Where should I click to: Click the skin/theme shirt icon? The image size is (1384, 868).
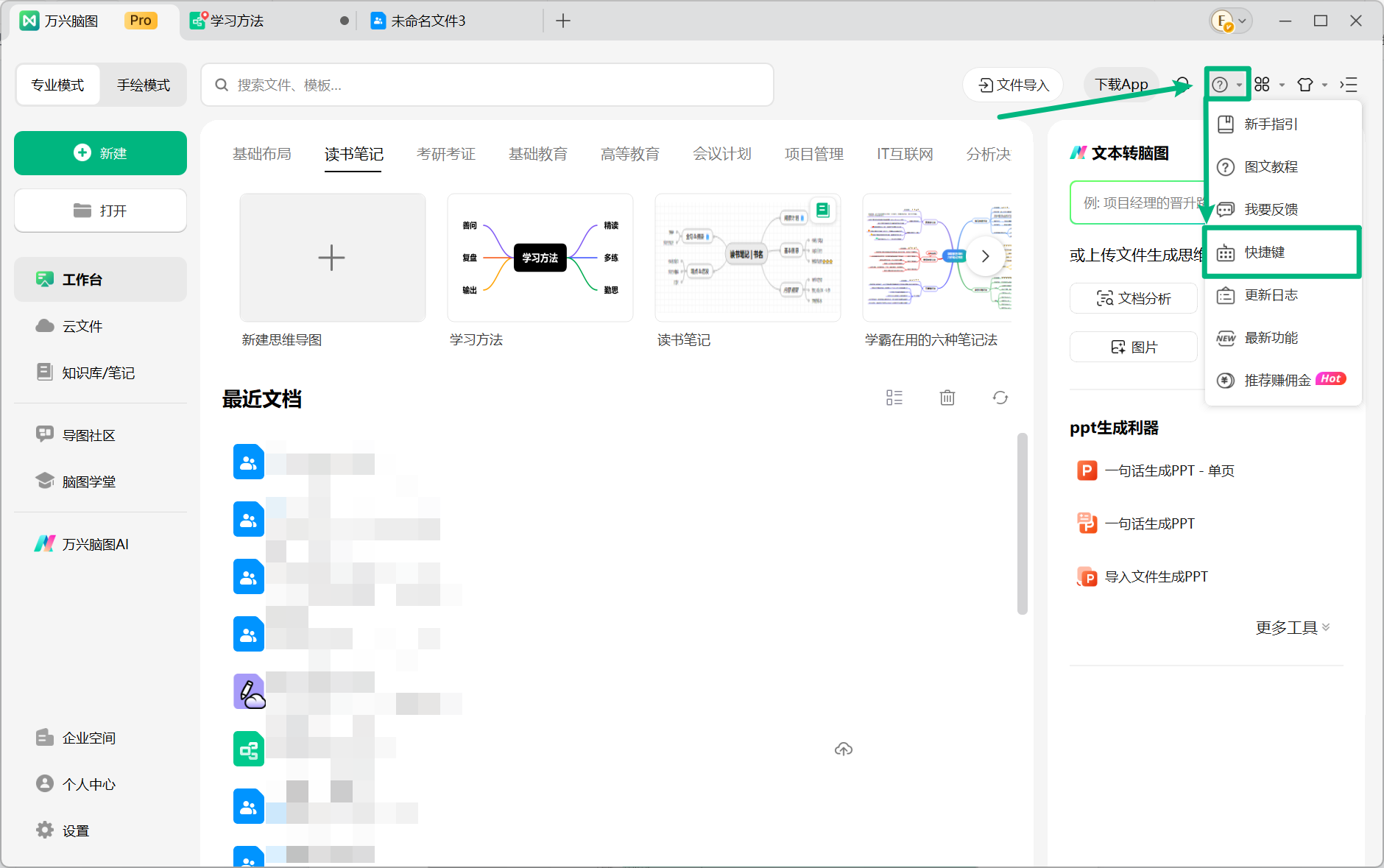tap(1305, 85)
